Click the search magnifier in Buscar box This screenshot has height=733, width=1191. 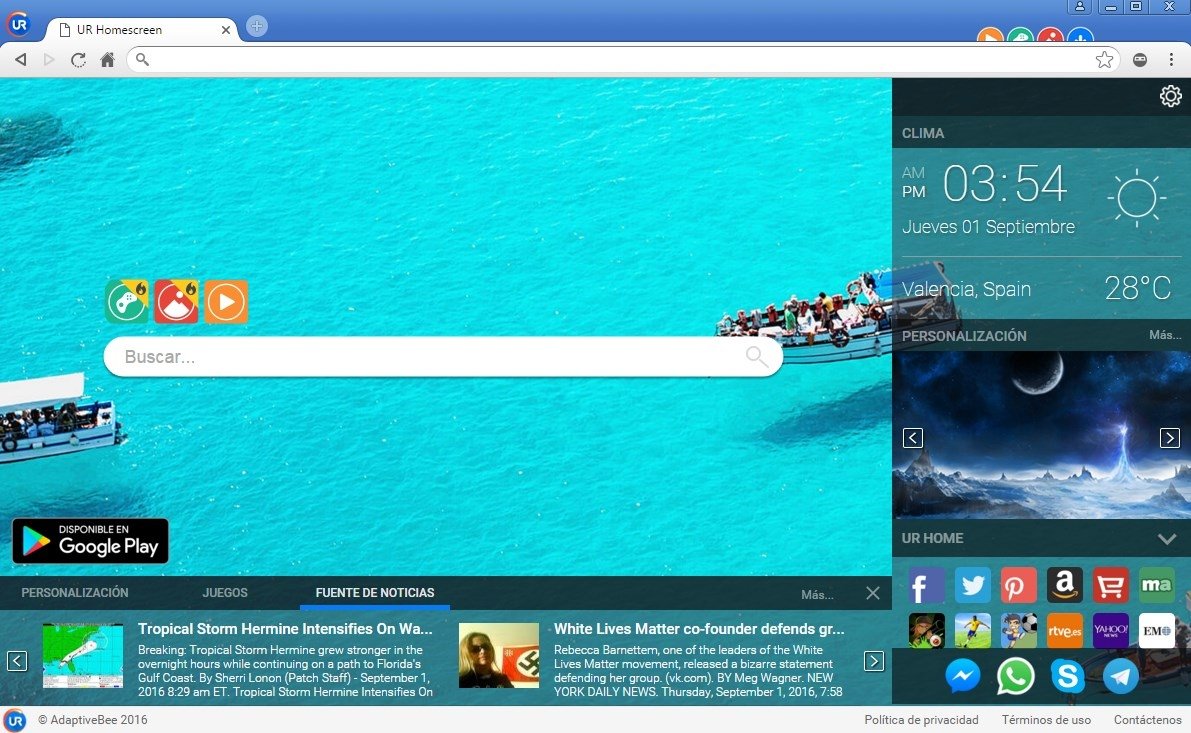point(757,355)
